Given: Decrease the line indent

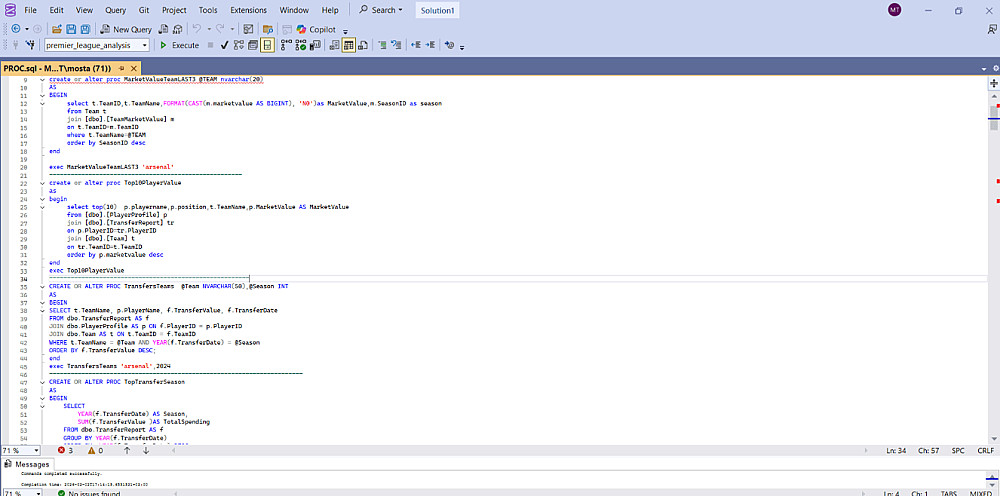Looking at the screenshot, I should pos(416,45).
